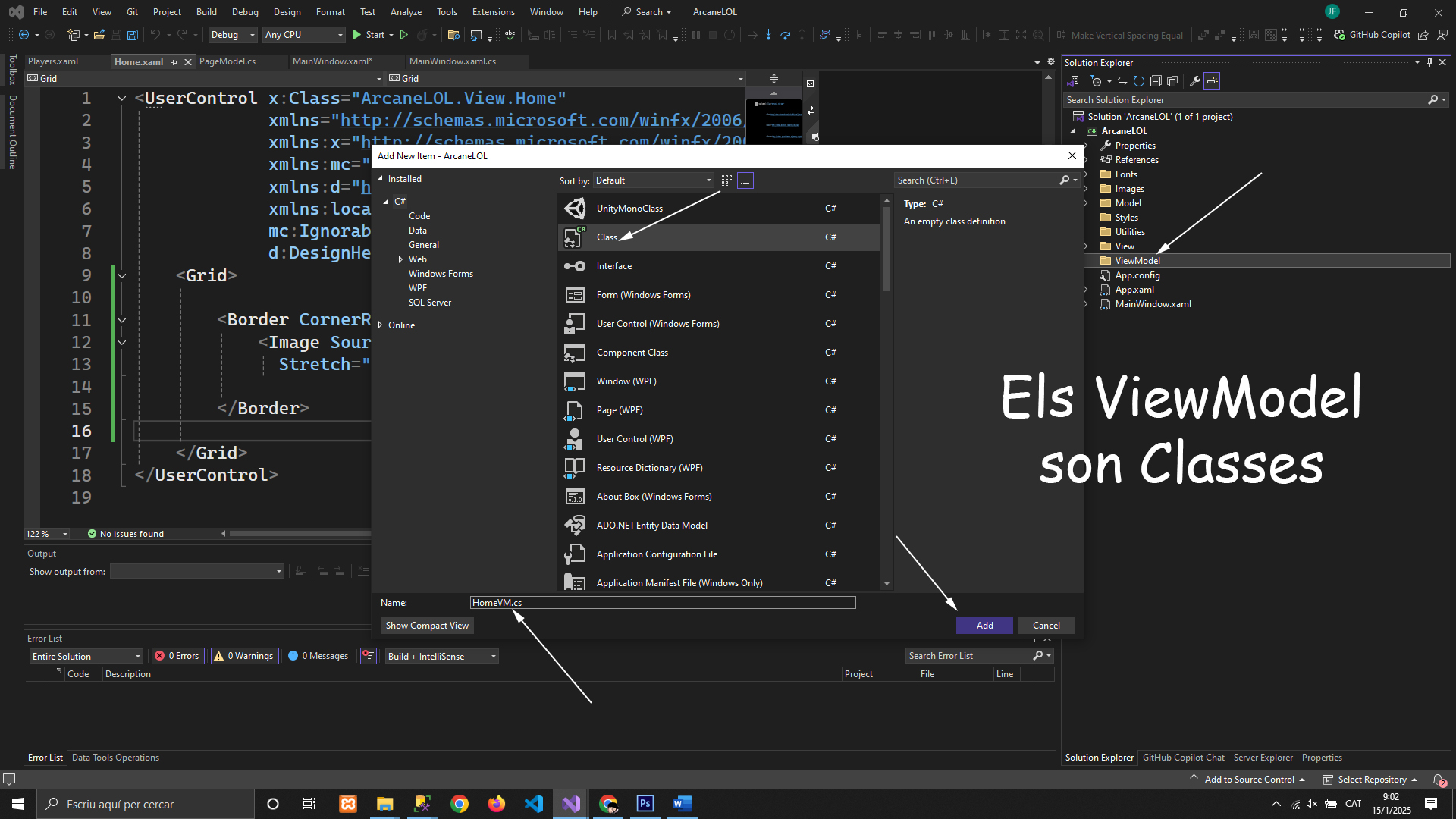Open Photoshop from the taskbar
The image size is (1456, 819).
click(645, 804)
